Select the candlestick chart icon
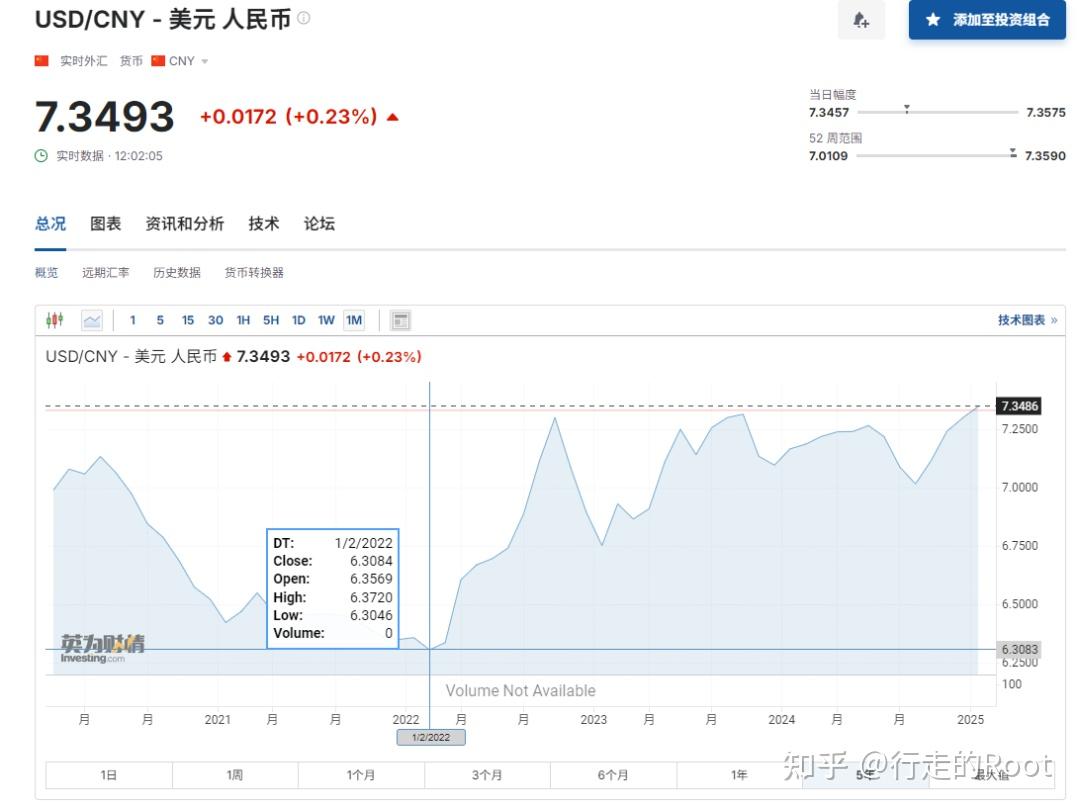 55,320
